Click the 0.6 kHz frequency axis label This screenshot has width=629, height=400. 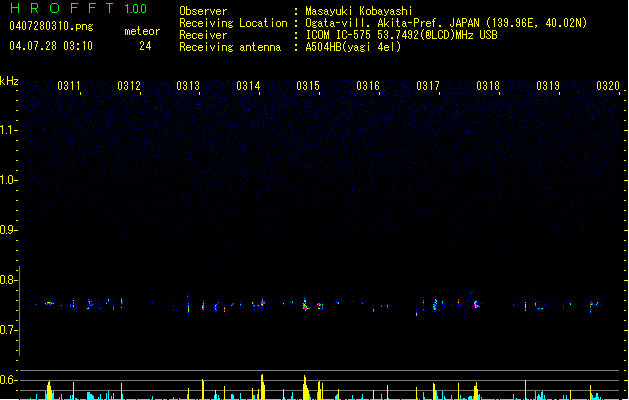click(8, 380)
